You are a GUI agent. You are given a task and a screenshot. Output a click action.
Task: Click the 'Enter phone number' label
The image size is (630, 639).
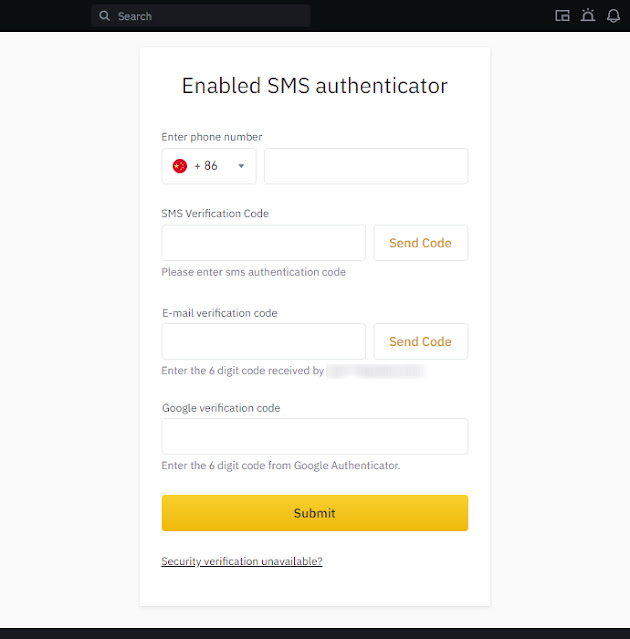[x=211, y=137]
